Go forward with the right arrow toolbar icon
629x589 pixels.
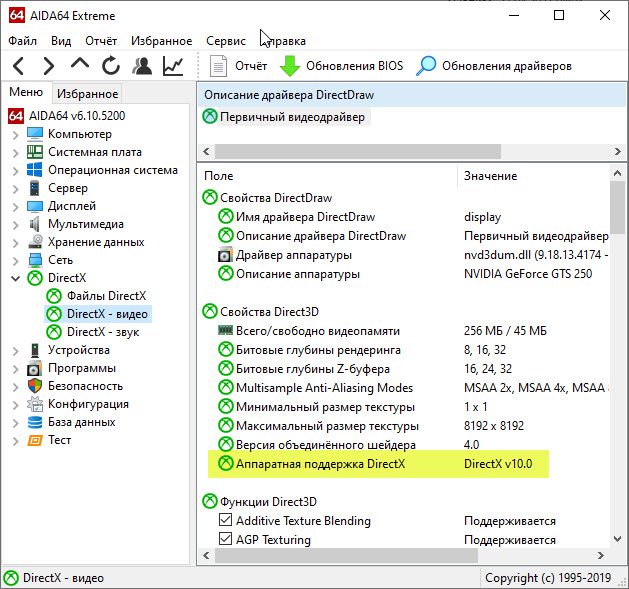(x=49, y=66)
